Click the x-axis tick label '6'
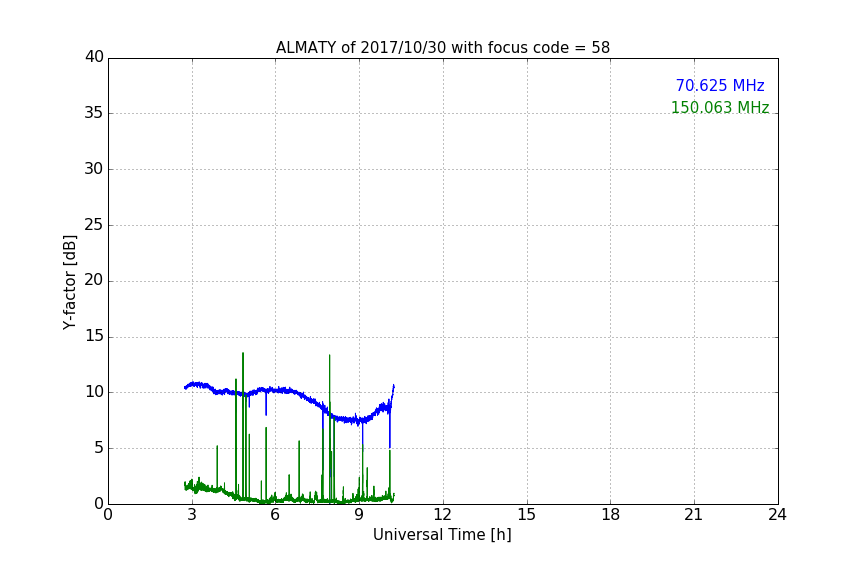Screen dimensions: 864x576 coord(276,515)
